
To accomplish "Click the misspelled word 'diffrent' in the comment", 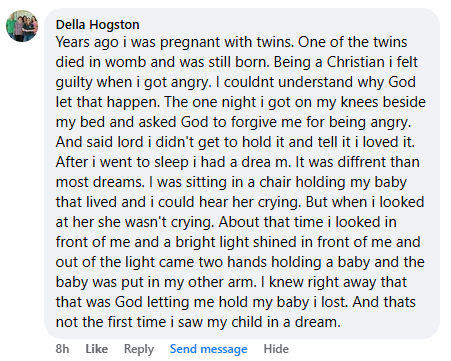I will pyautogui.click(x=362, y=162).
